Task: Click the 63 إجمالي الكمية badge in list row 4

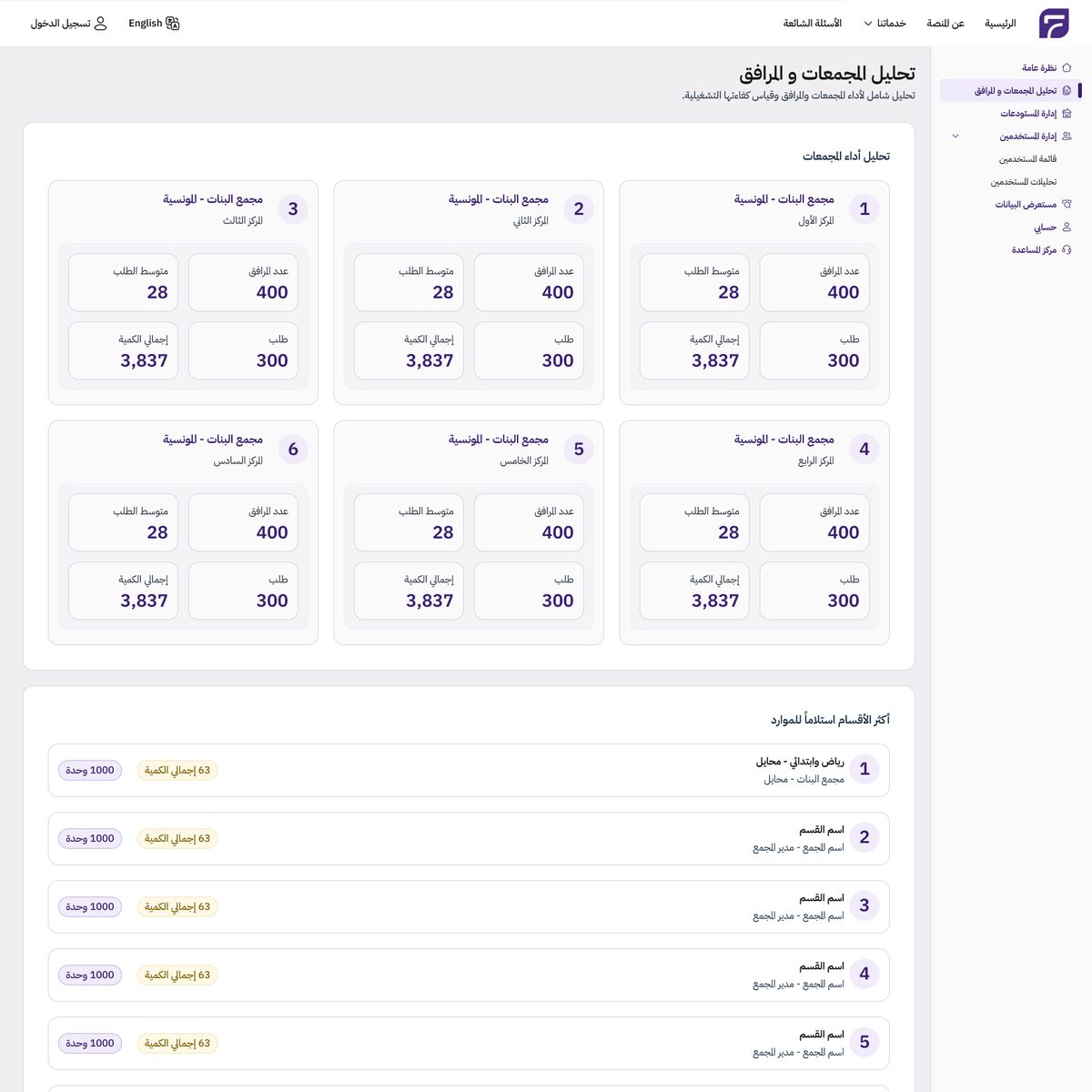Action: point(177,976)
